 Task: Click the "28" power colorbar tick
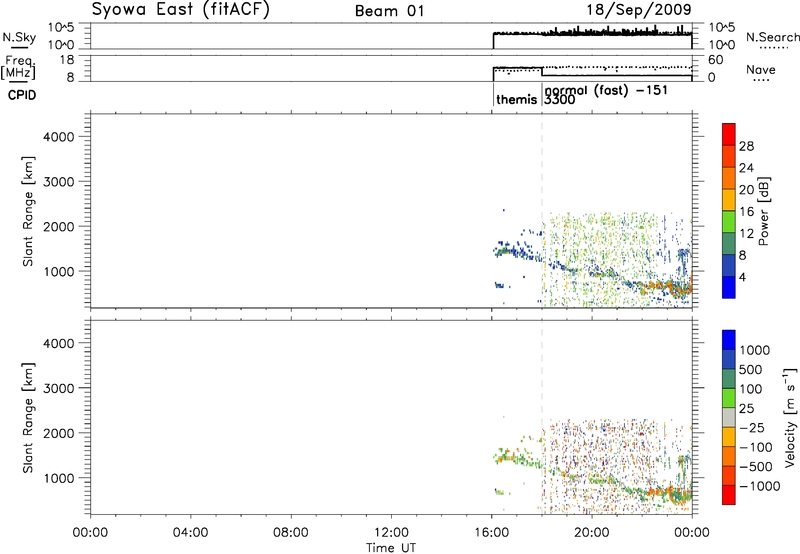pos(746,146)
